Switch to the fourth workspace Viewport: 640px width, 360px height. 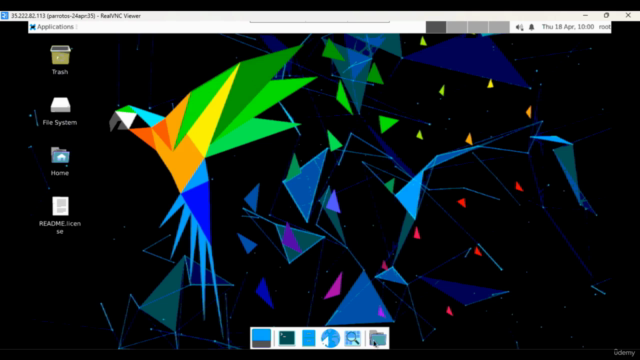pos(499,27)
